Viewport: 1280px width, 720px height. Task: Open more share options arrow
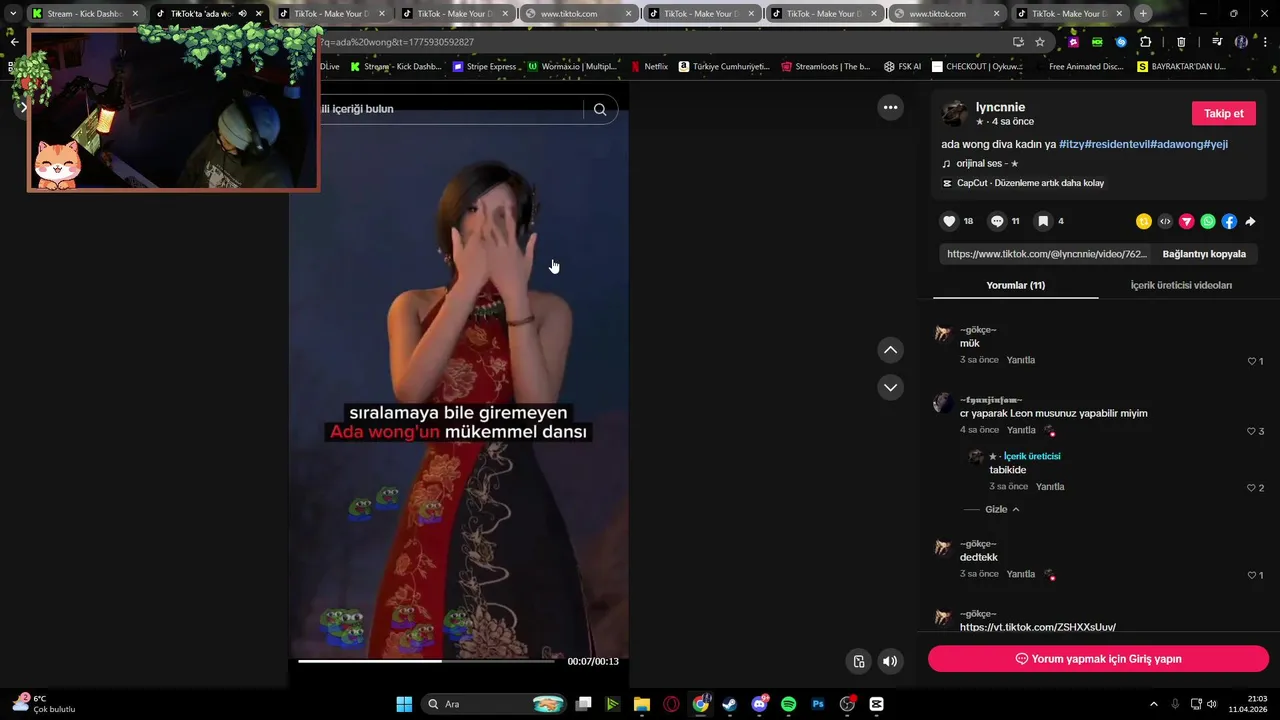tap(1250, 221)
